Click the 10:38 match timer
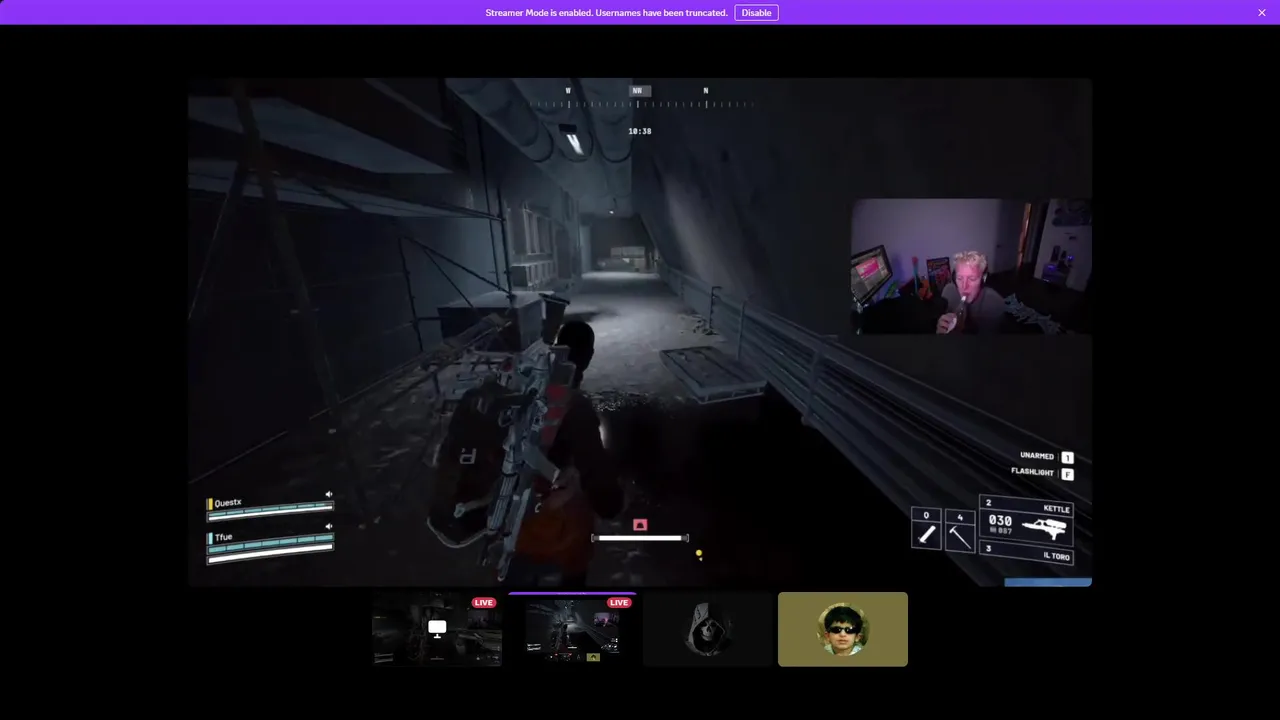The height and width of the screenshot is (720, 1280). click(640, 131)
